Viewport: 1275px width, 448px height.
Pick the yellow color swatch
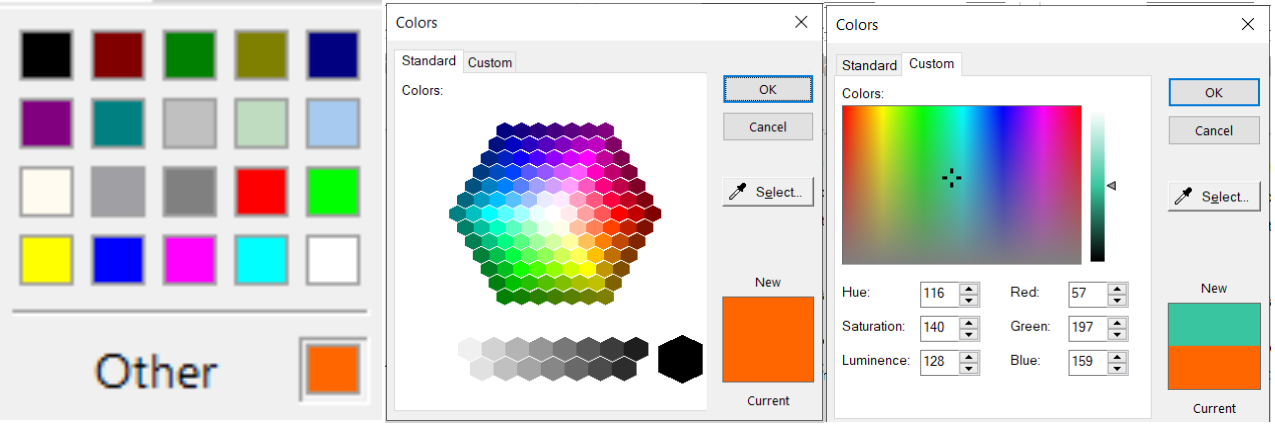(46, 260)
